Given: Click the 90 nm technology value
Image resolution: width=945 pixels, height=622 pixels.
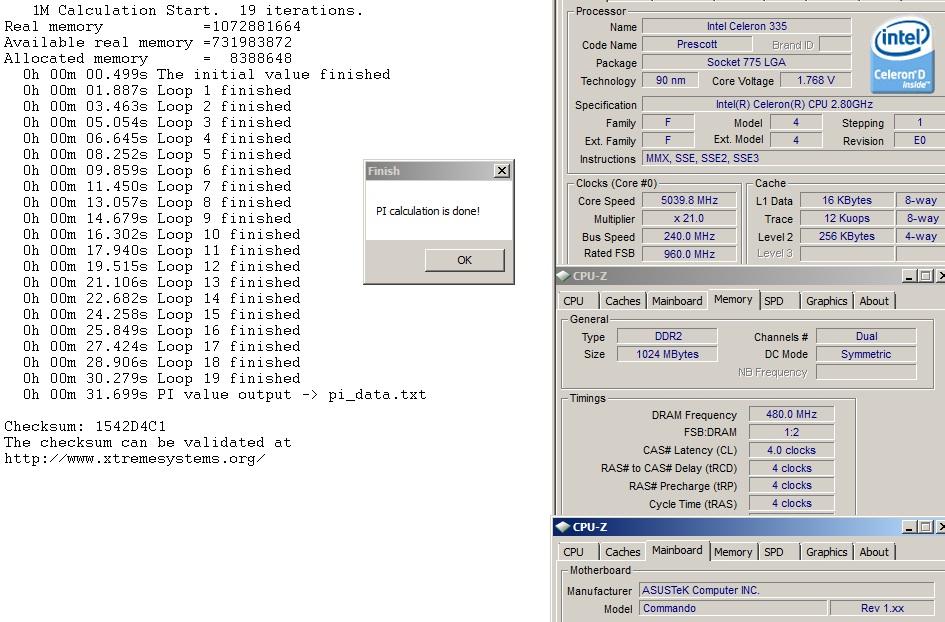Looking at the screenshot, I should [x=670, y=80].
